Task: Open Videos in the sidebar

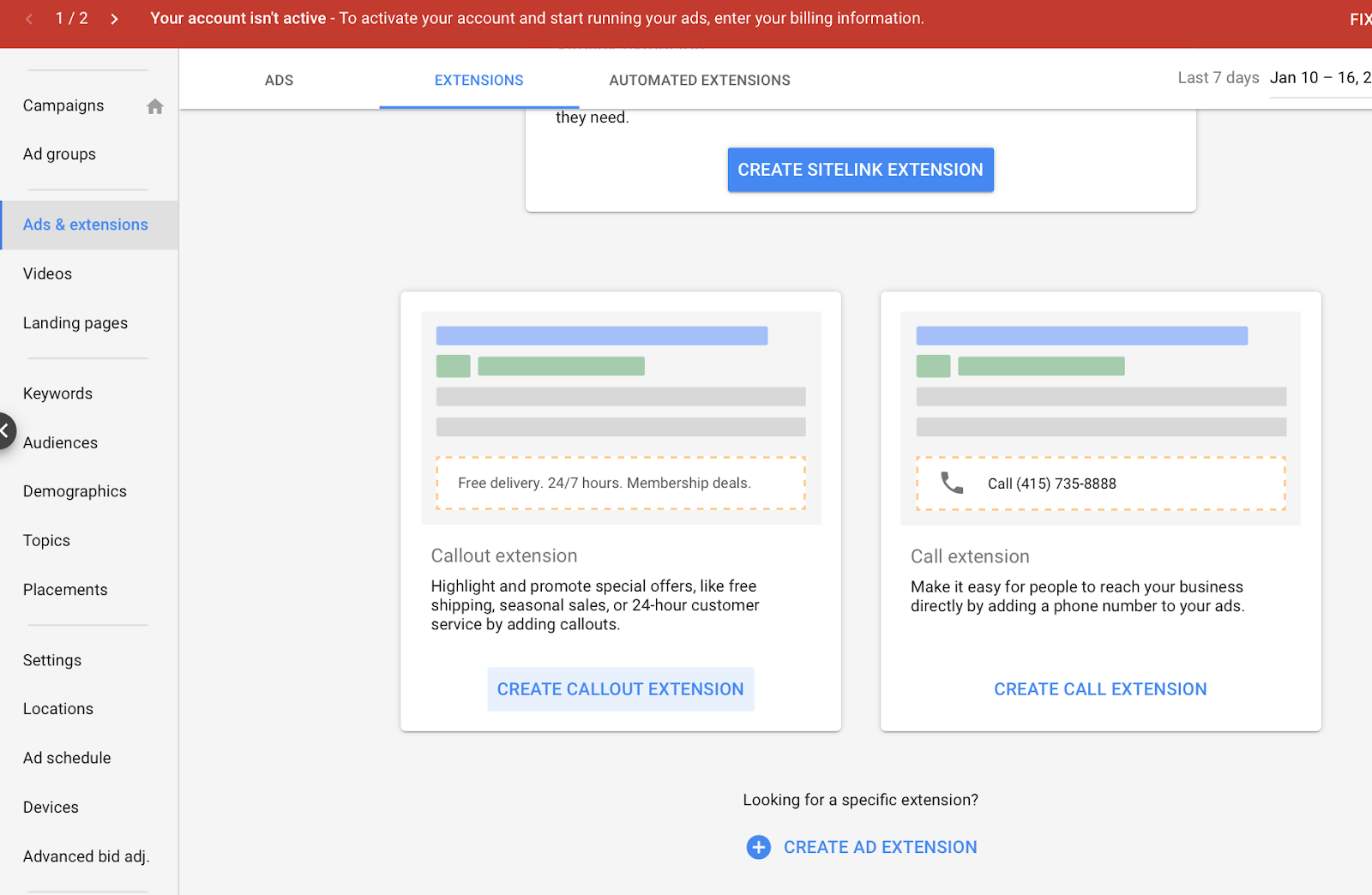Action: [47, 273]
